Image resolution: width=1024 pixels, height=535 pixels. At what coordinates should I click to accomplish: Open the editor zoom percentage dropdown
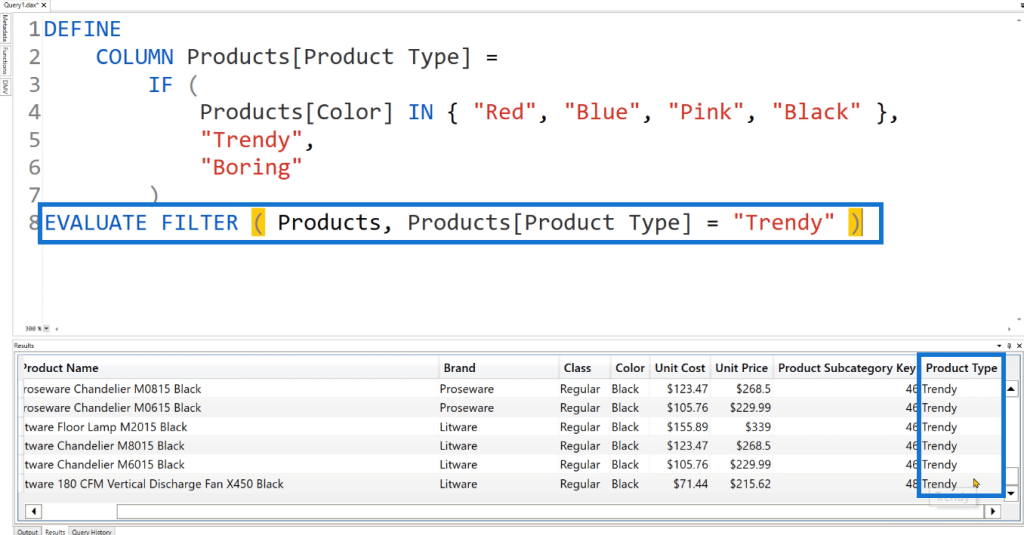pos(46,329)
